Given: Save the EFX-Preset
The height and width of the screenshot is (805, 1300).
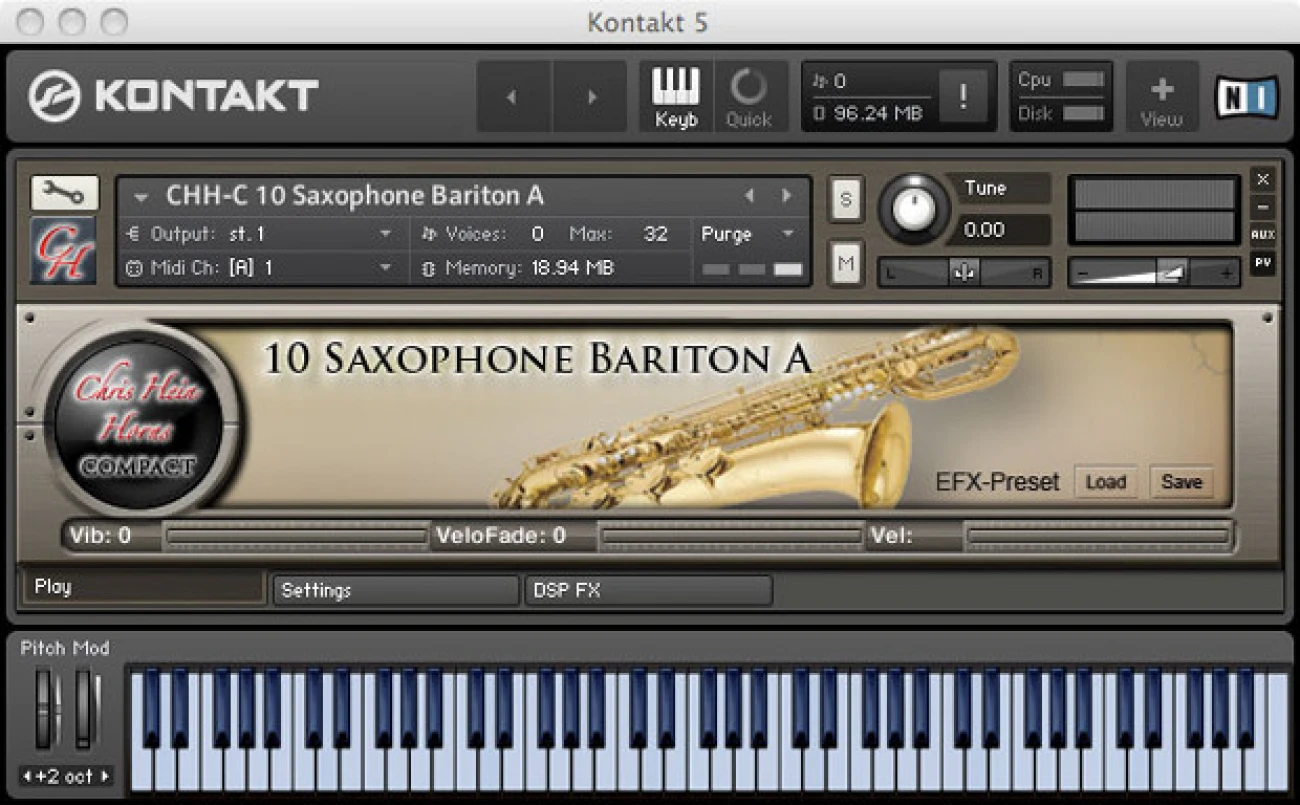Looking at the screenshot, I should pyautogui.click(x=1181, y=482).
